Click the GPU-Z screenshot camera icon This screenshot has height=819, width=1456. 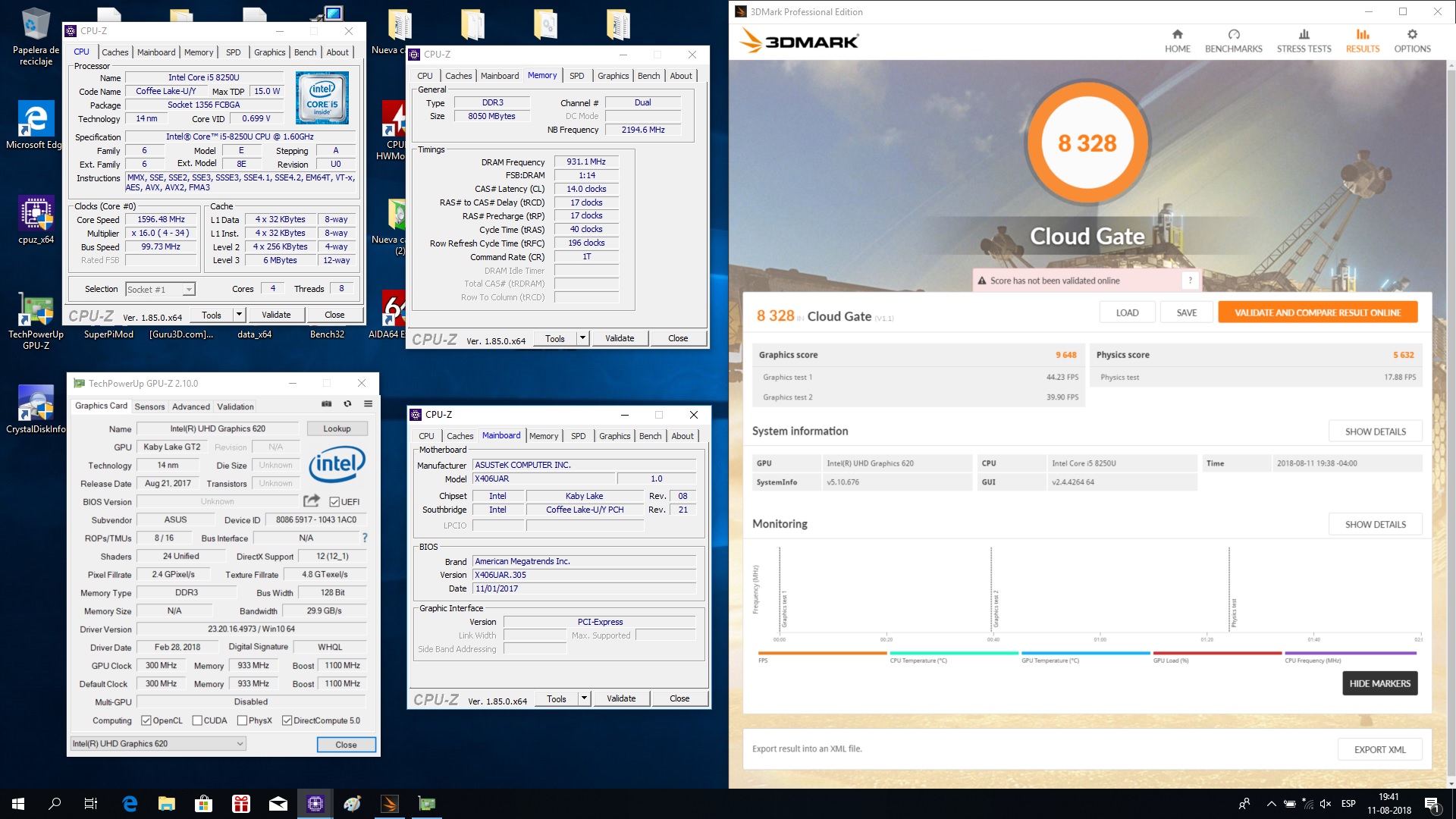(326, 404)
